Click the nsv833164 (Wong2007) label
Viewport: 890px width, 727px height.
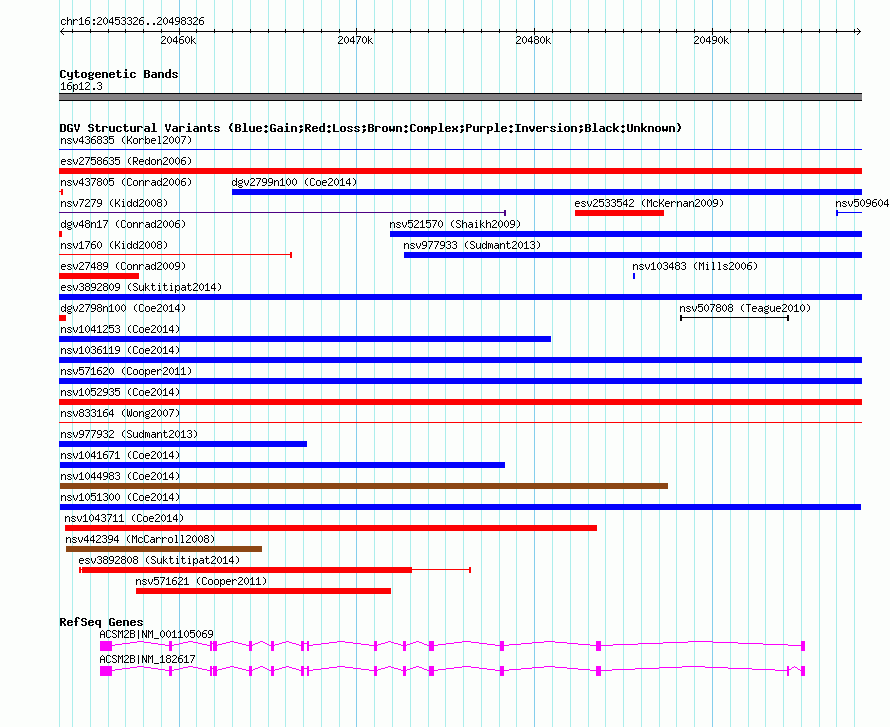point(120,413)
